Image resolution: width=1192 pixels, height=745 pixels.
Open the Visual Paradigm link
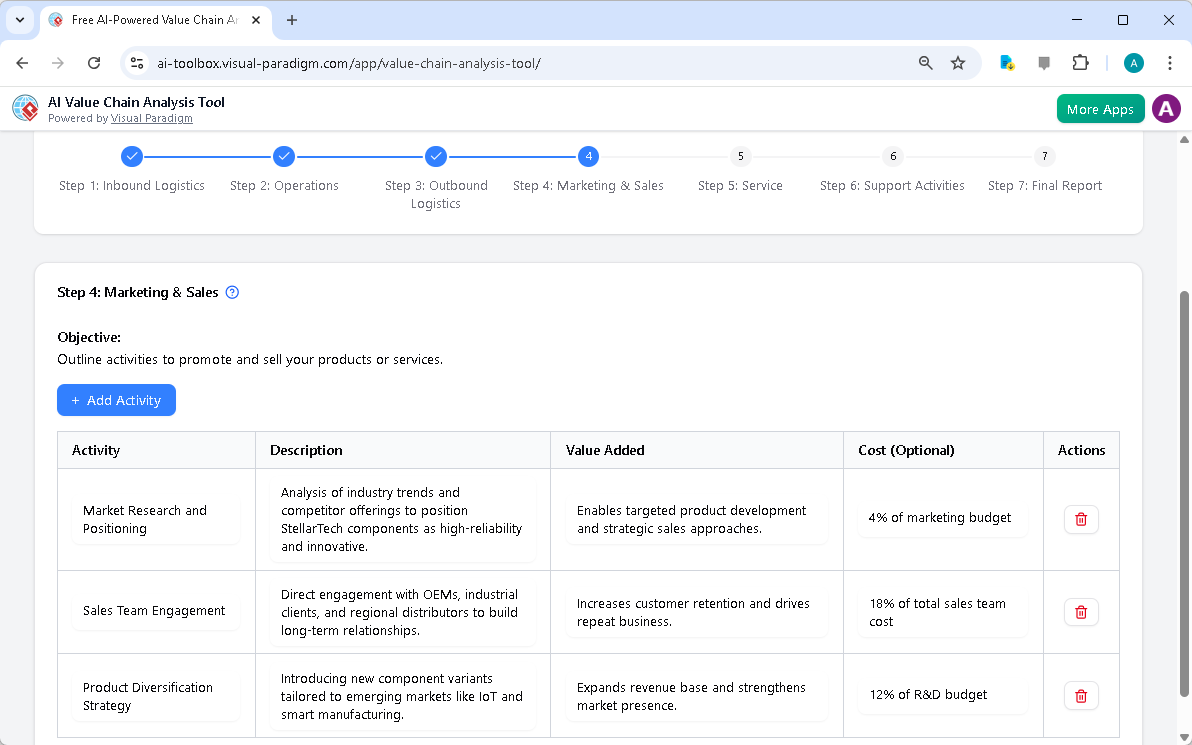pos(151,118)
